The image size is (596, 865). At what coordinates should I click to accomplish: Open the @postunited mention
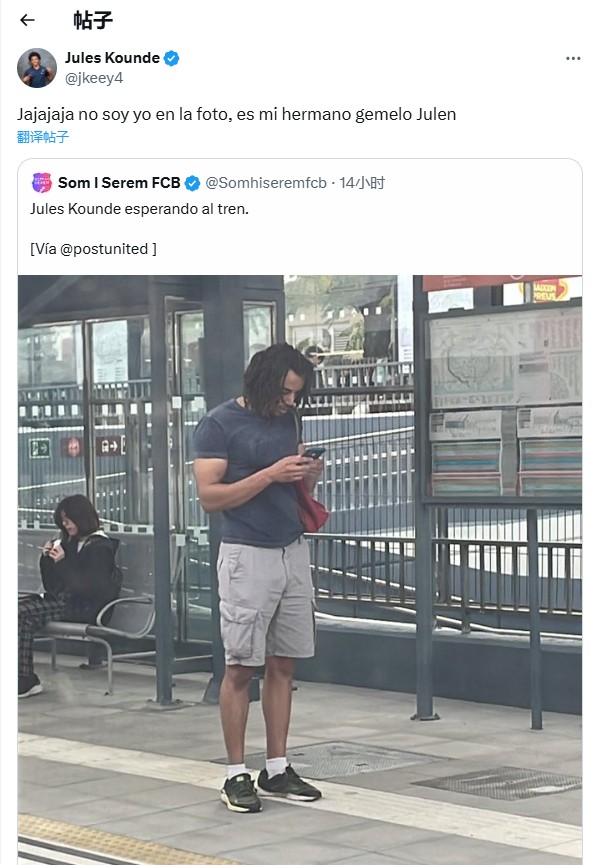coord(104,249)
